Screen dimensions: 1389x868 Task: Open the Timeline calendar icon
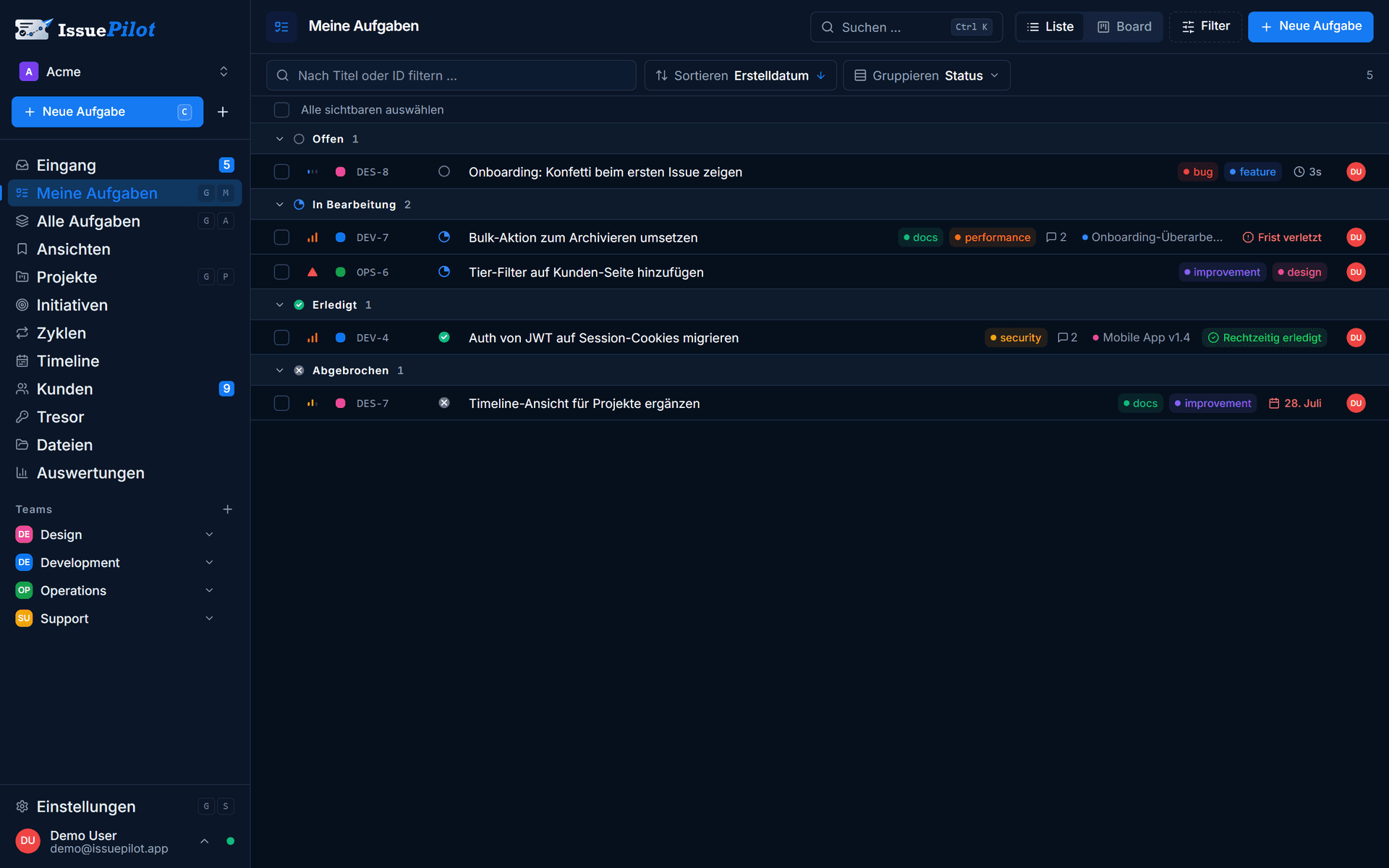22,361
